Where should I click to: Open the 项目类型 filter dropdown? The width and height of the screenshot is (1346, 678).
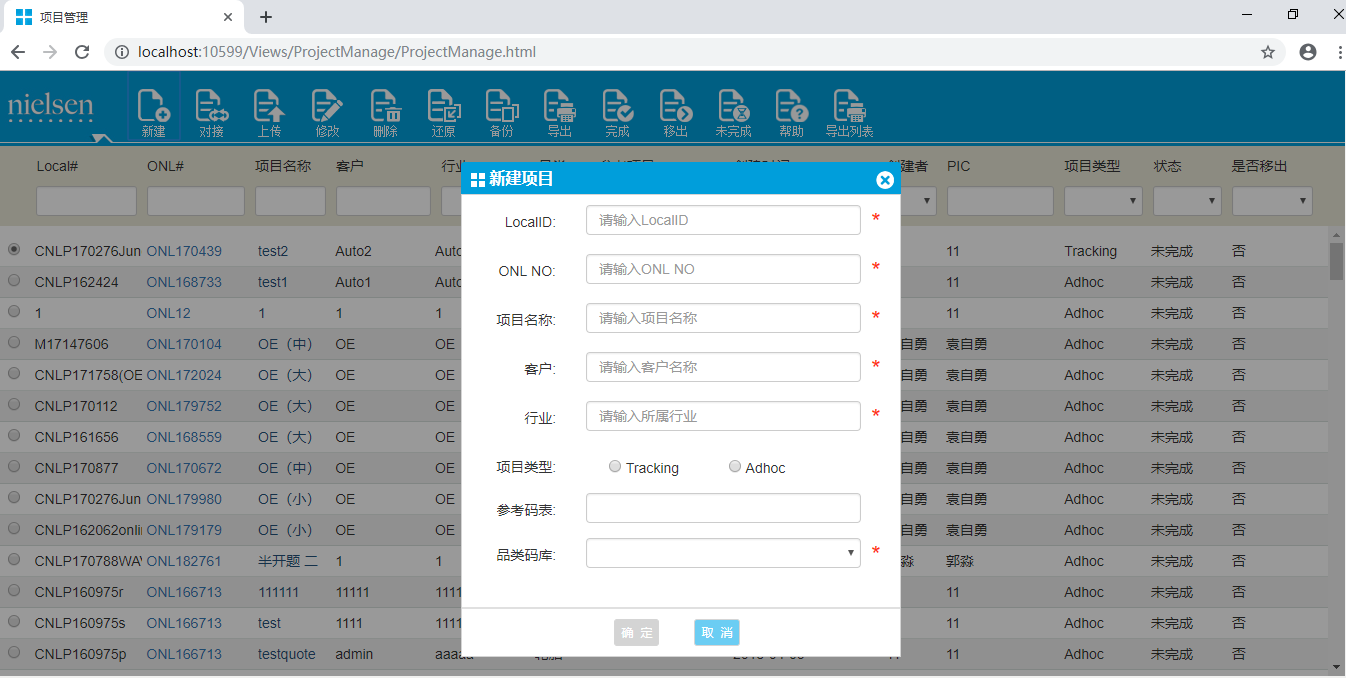pyautogui.click(x=1102, y=201)
